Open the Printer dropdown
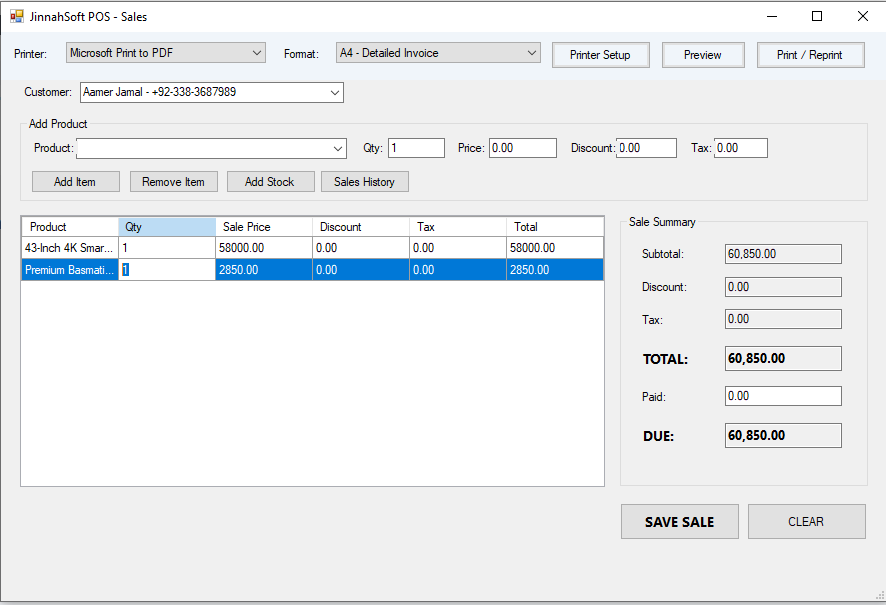The height and width of the screenshot is (605, 886). (166, 53)
